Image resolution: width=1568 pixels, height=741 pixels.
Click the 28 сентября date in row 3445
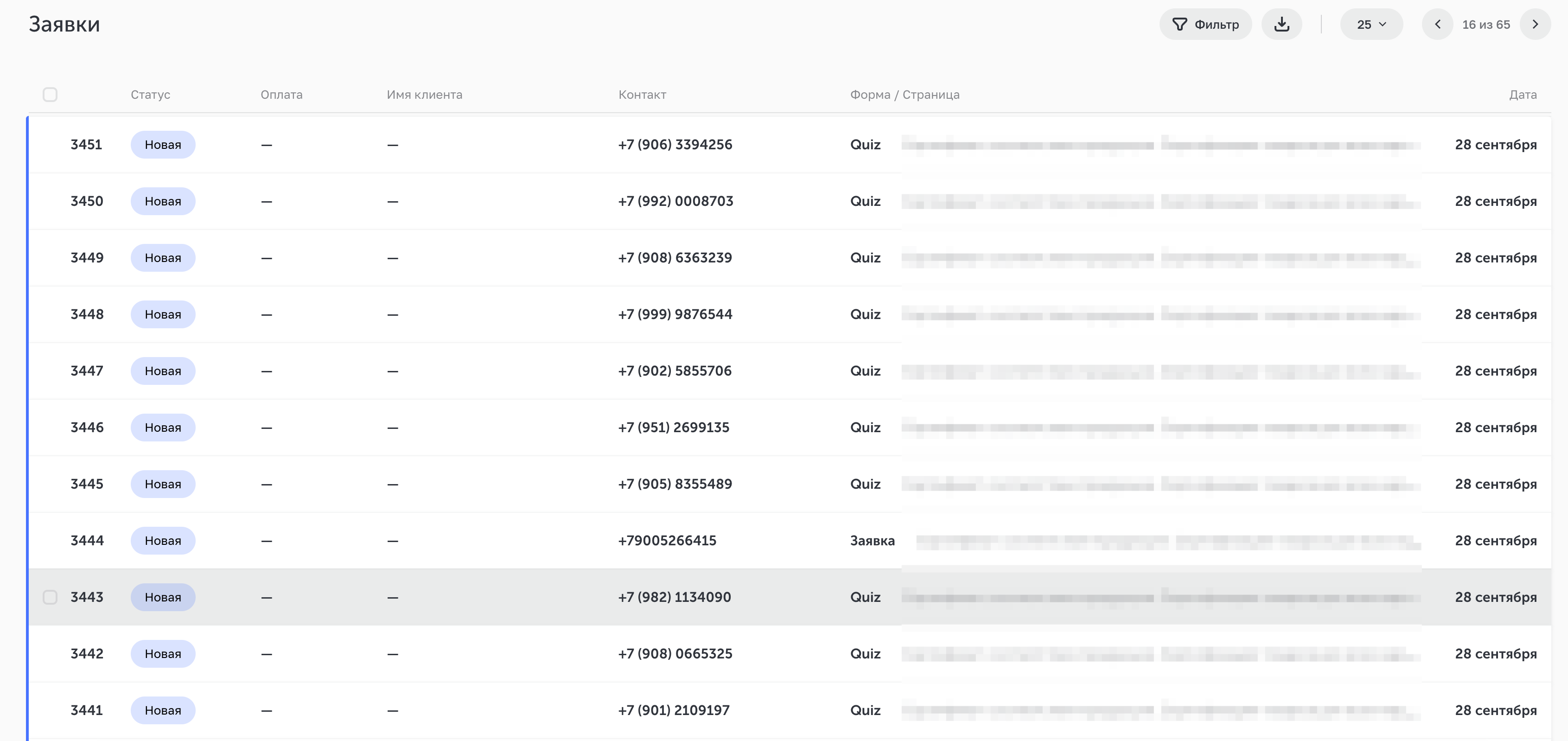1496,484
